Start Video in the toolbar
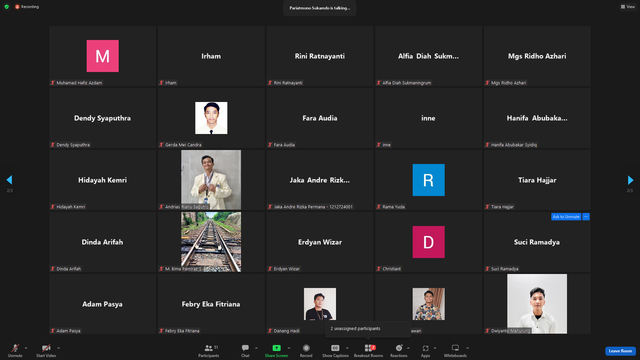The image size is (640, 360). 46,350
